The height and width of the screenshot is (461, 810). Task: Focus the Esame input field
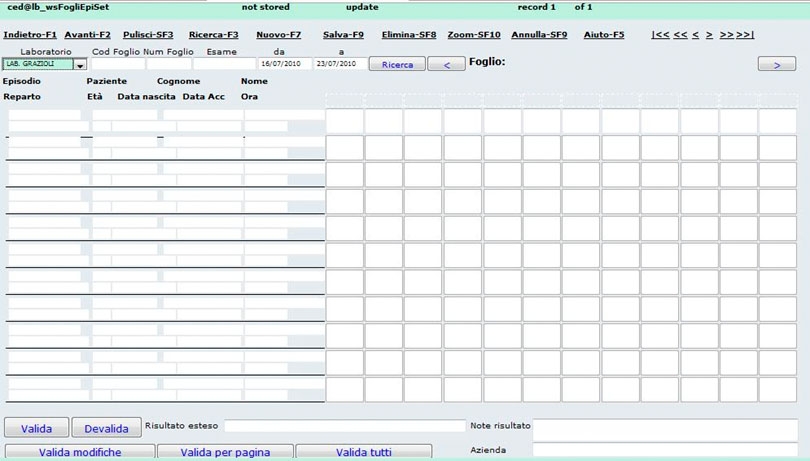coord(224,64)
